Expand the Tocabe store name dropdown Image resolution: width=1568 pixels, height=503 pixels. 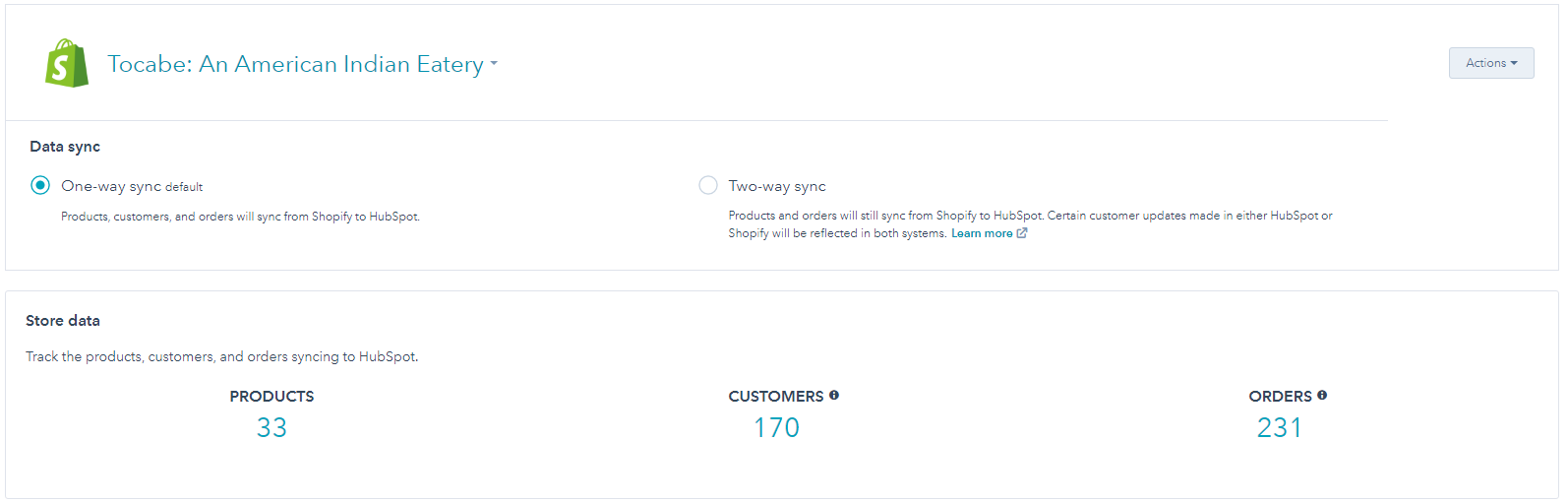[295, 64]
